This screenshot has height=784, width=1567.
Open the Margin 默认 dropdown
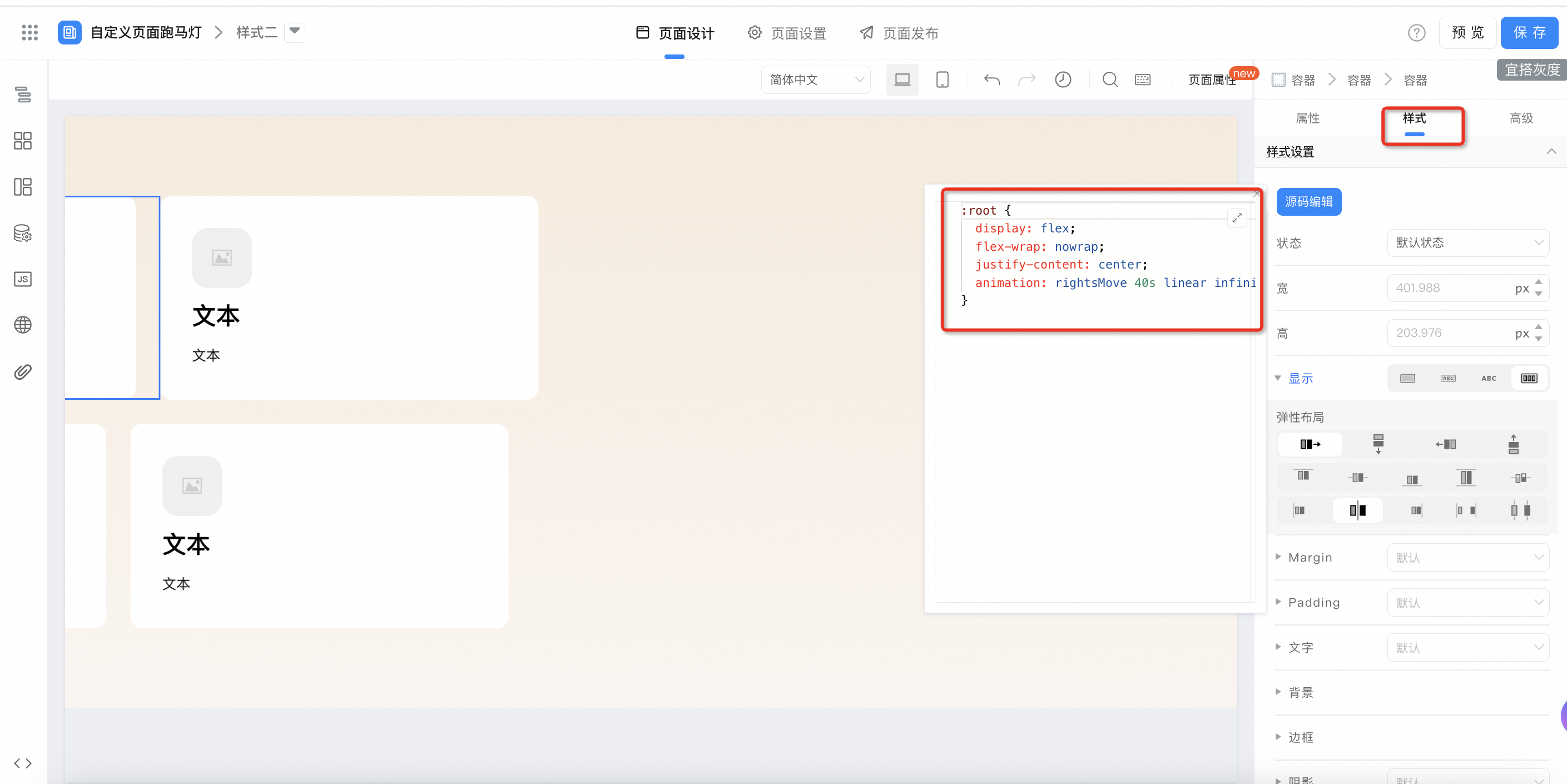1468,557
